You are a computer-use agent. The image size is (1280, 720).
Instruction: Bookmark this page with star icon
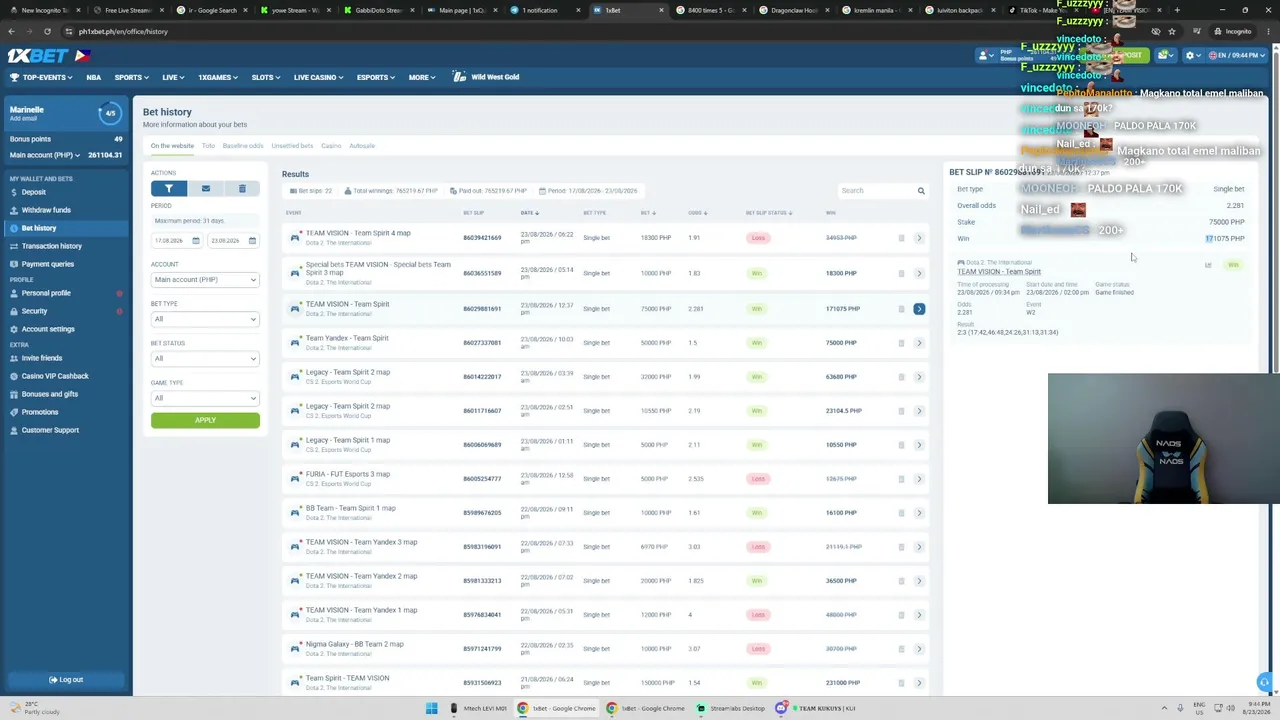[1172, 31]
